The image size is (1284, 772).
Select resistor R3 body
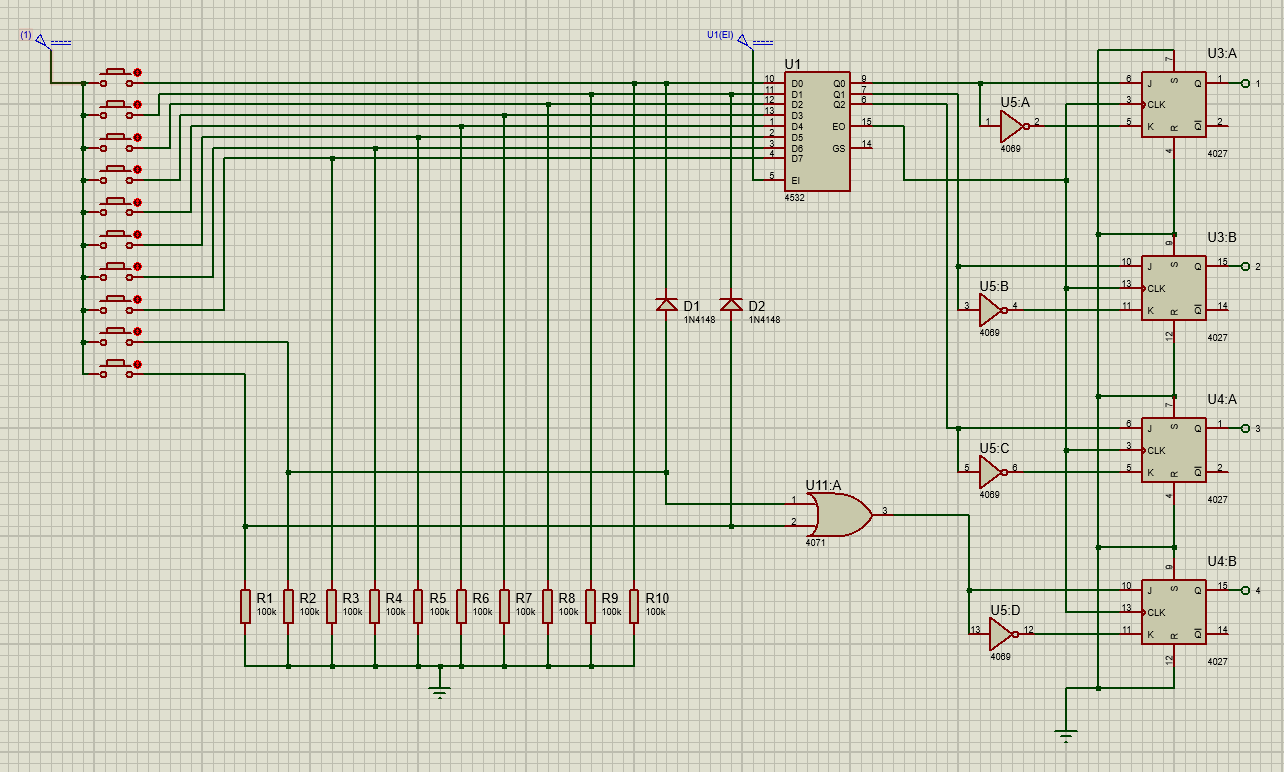(331, 606)
